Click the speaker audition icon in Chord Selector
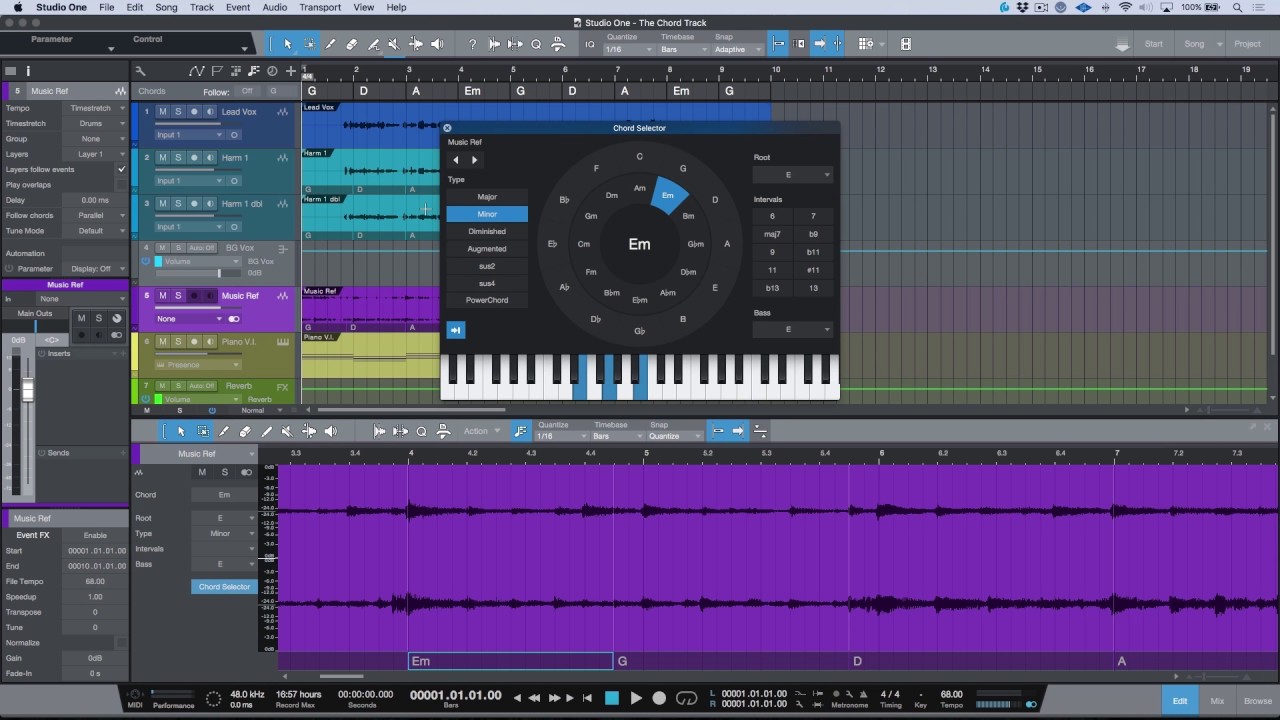This screenshot has width=1280, height=720. tap(456, 330)
